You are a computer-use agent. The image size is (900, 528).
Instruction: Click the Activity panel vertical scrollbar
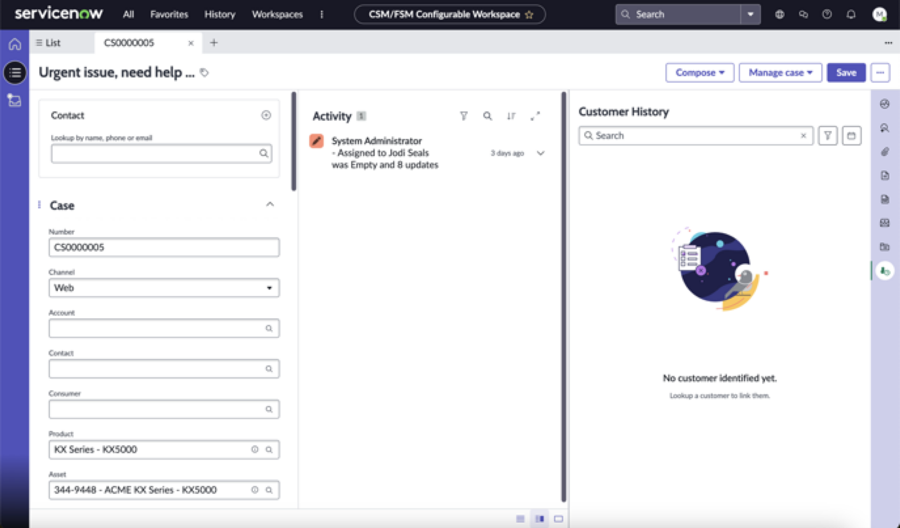[563, 296]
